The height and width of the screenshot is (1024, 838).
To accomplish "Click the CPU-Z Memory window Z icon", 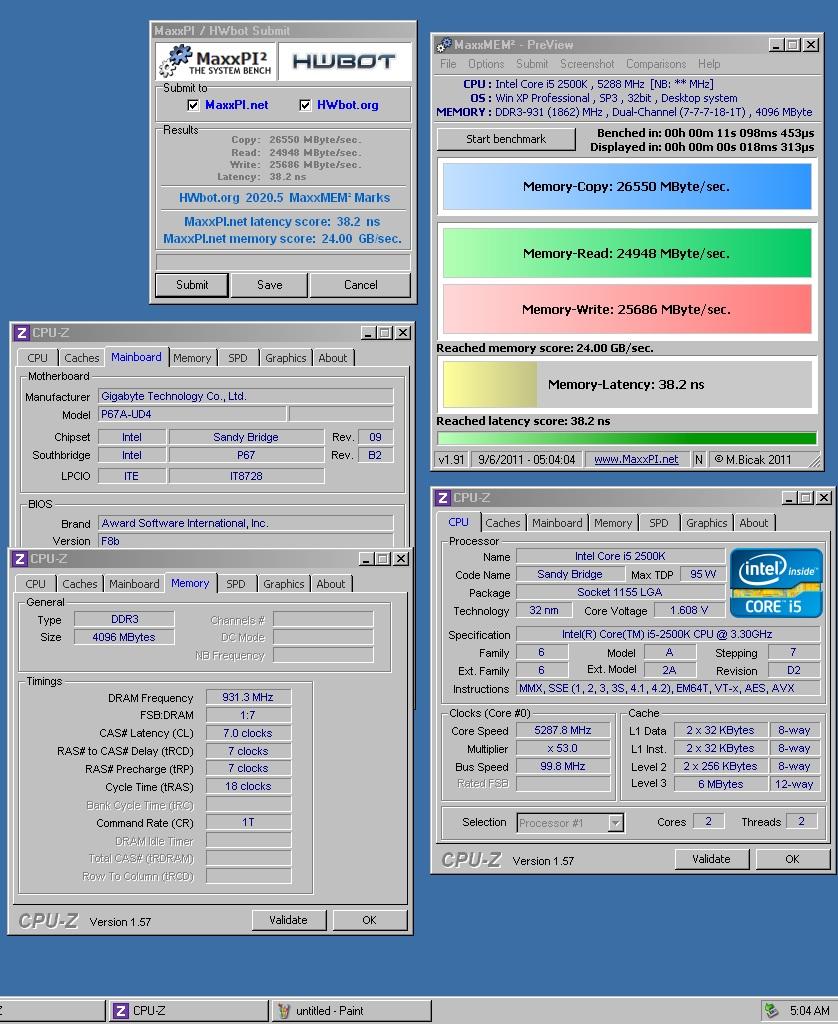I will click(20, 559).
